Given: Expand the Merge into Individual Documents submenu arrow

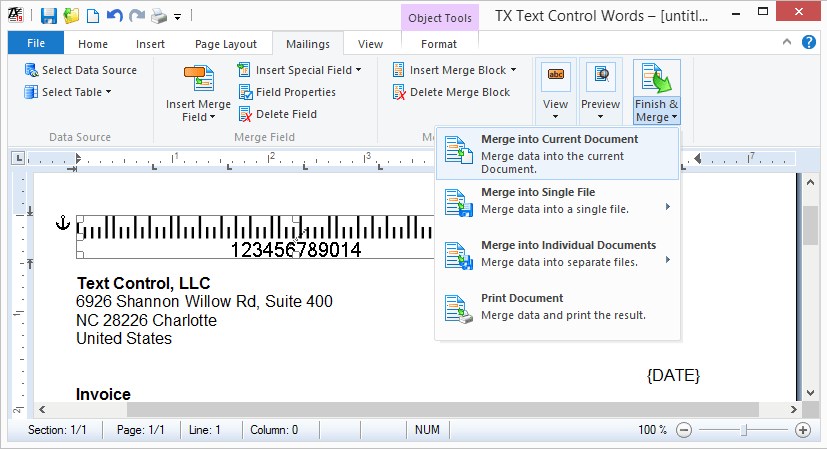Looking at the screenshot, I should [x=668, y=259].
